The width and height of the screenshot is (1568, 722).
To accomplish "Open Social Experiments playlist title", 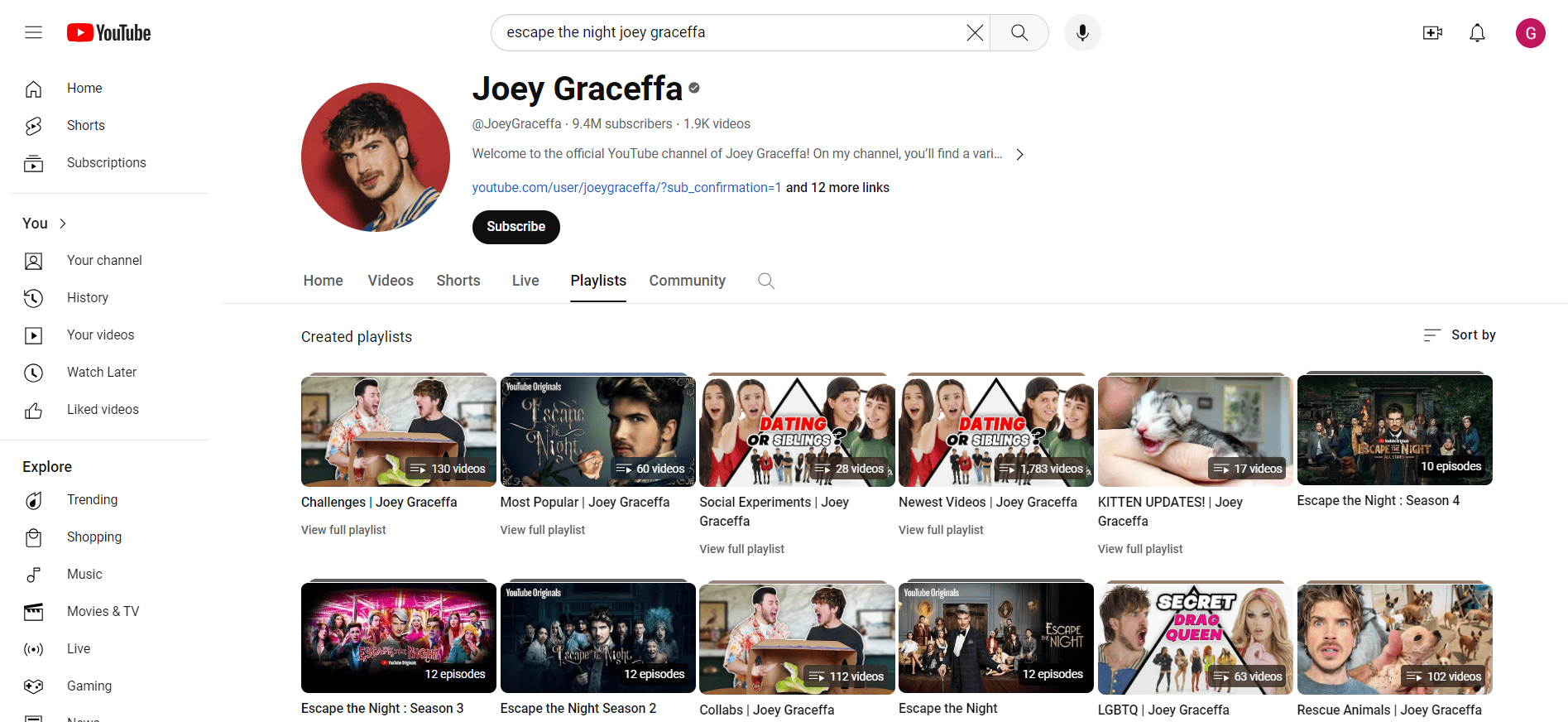I will [x=774, y=512].
